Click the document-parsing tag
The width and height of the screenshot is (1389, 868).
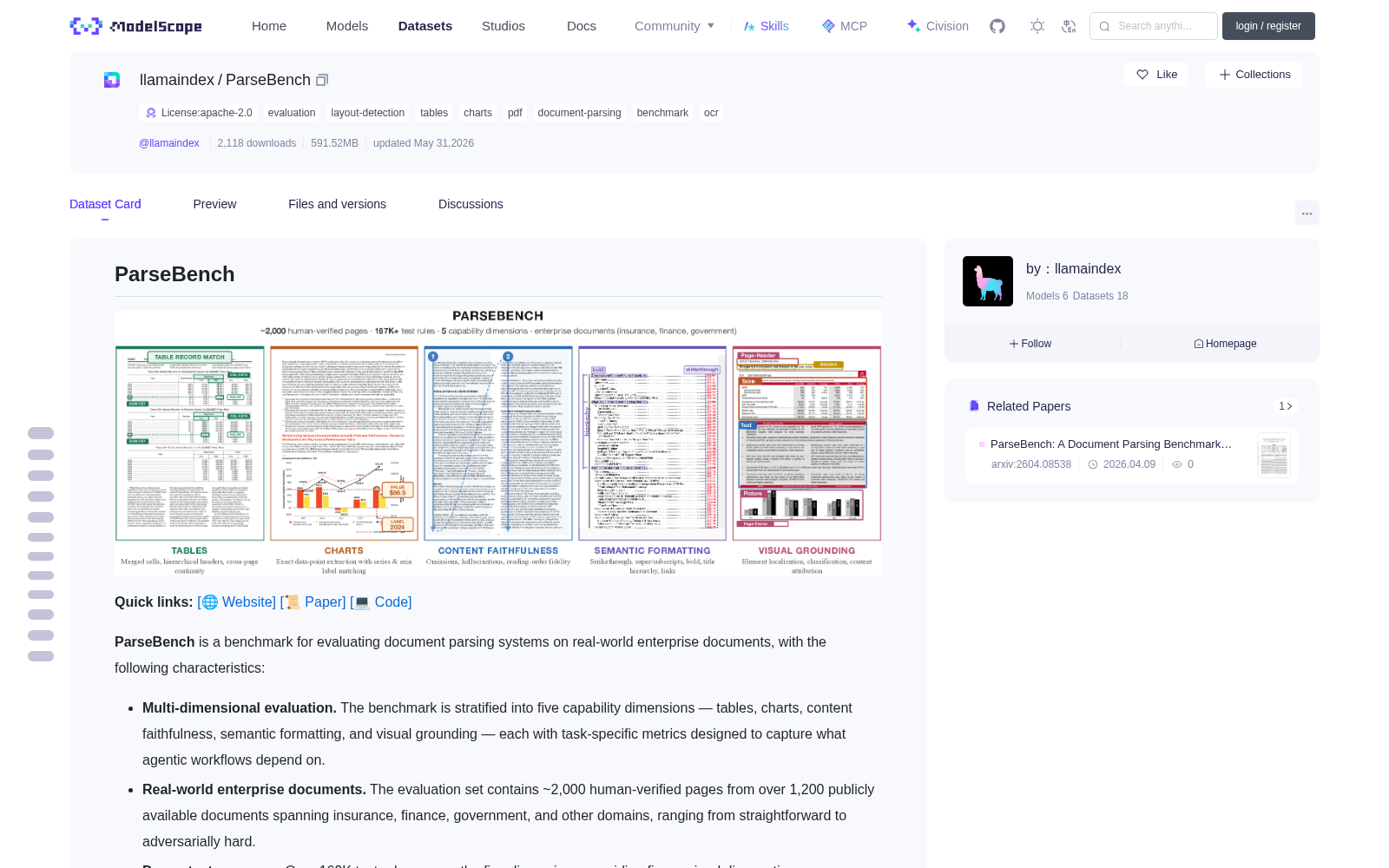click(x=579, y=113)
